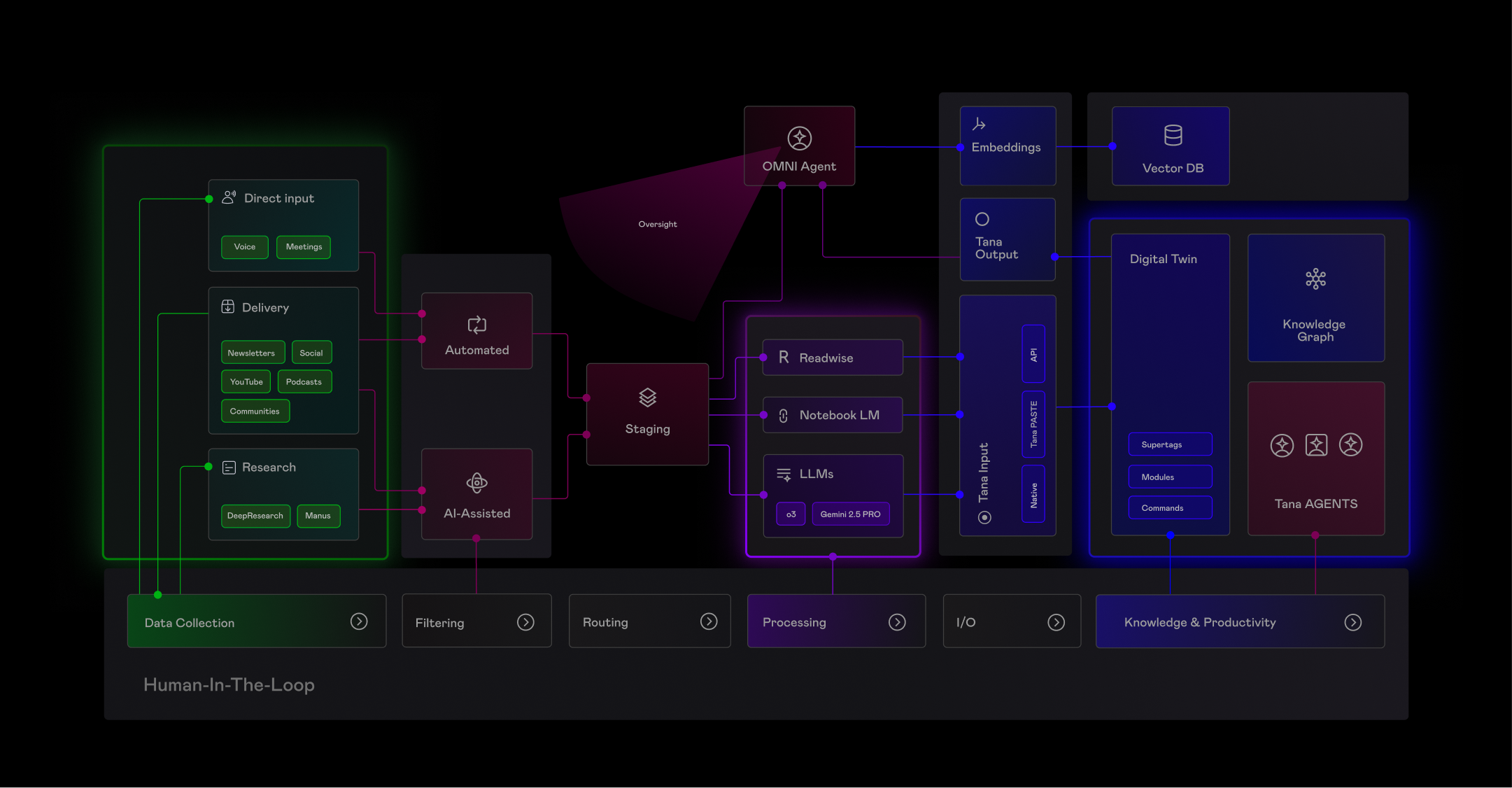Click the AI-Assisted atom icon
Screen dimensions: 1512x788
click(476, 483)
